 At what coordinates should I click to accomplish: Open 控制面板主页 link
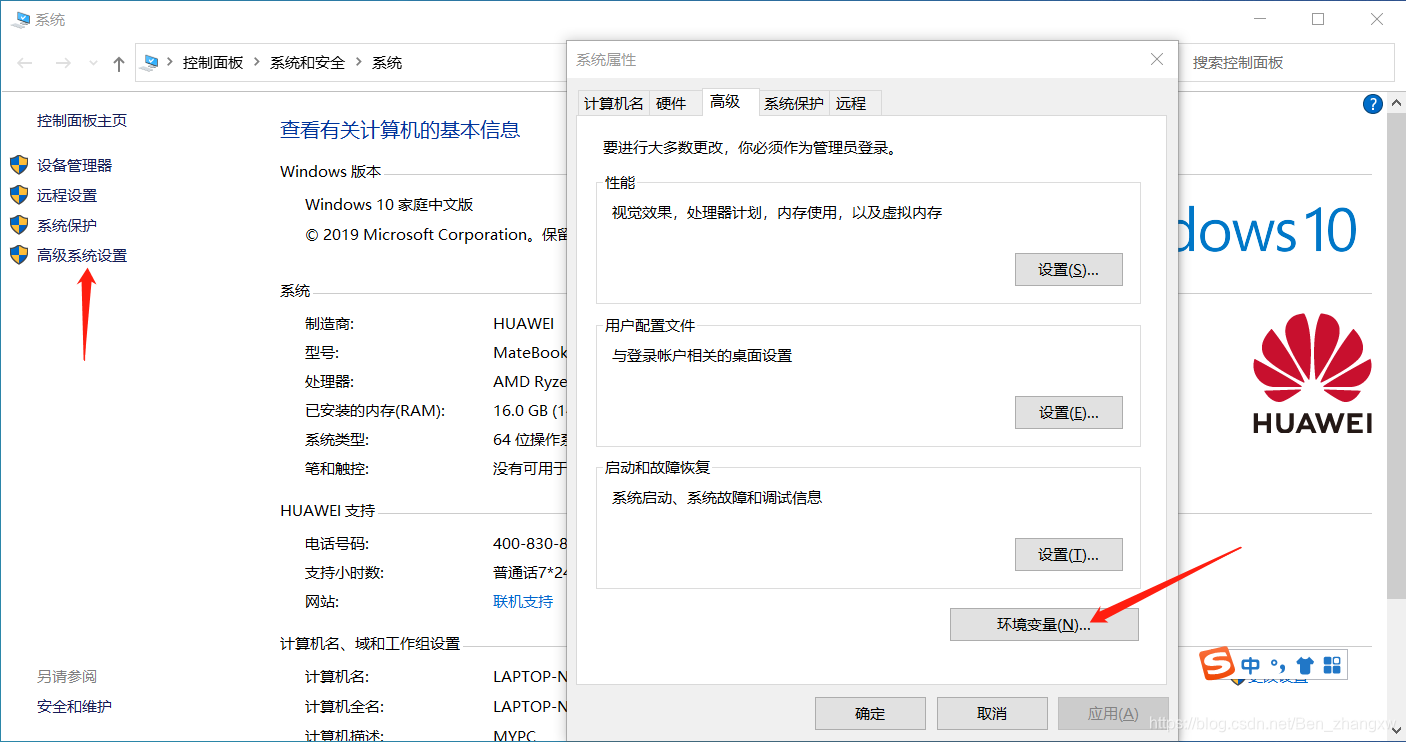click(x=82, y=121)
